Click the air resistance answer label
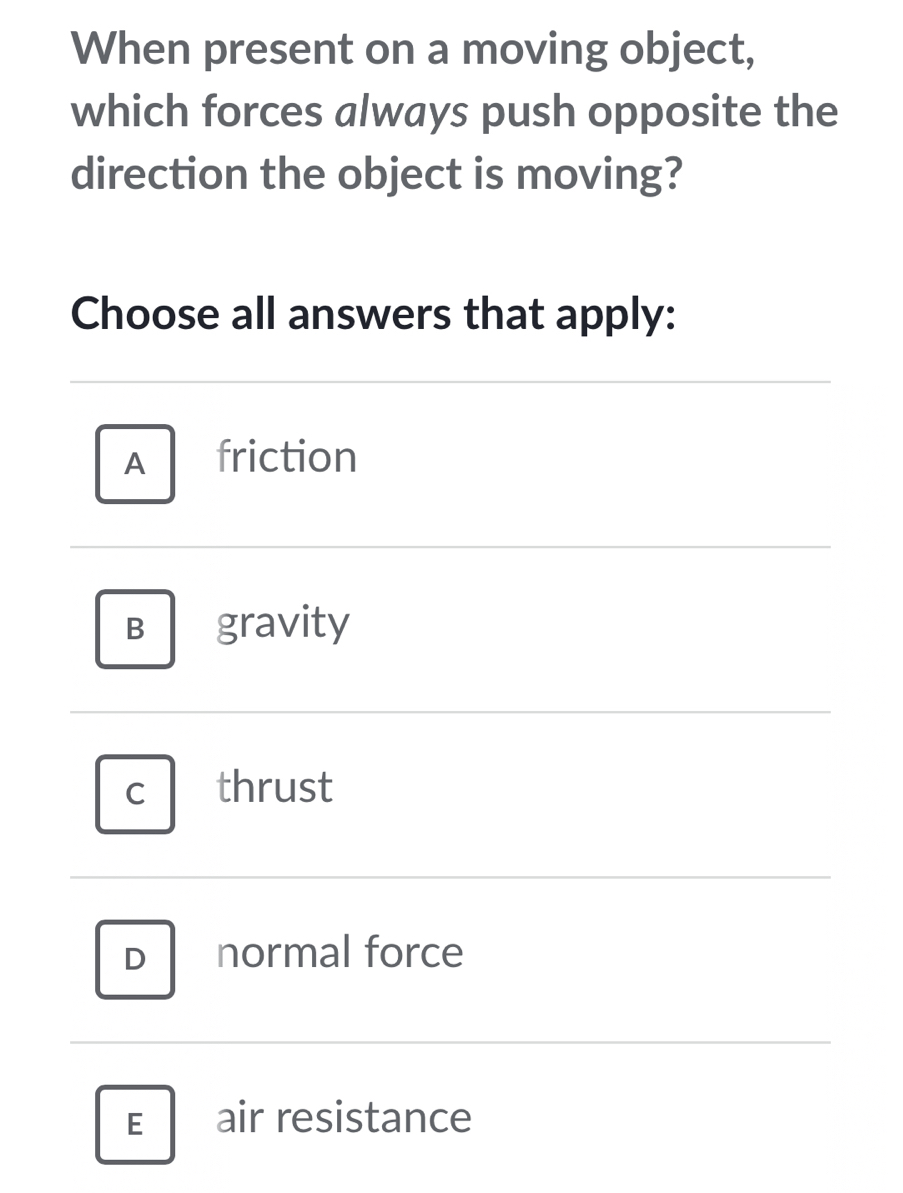The image size is (903, 1193). point(343,1119)
